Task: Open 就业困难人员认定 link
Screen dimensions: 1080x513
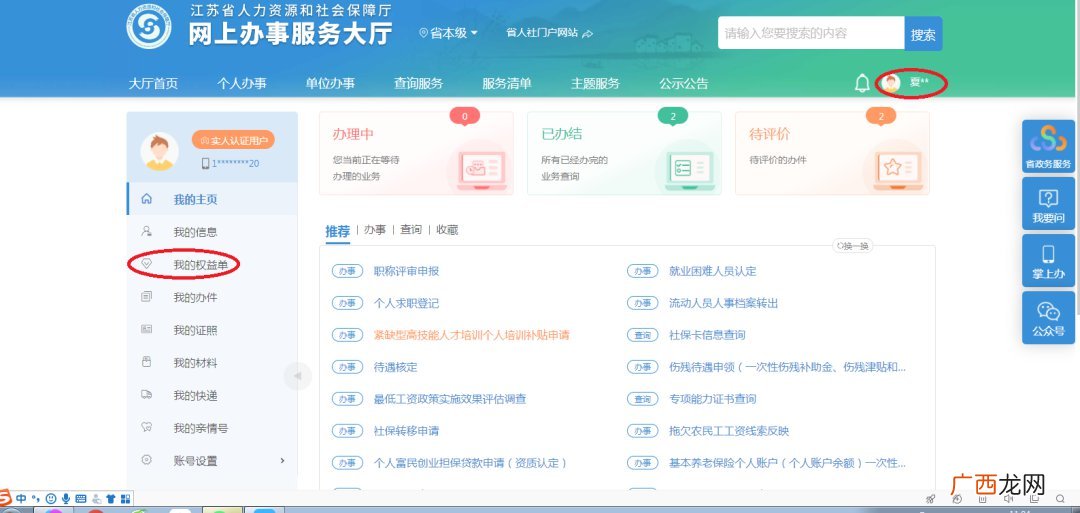Action: point(713,271)
